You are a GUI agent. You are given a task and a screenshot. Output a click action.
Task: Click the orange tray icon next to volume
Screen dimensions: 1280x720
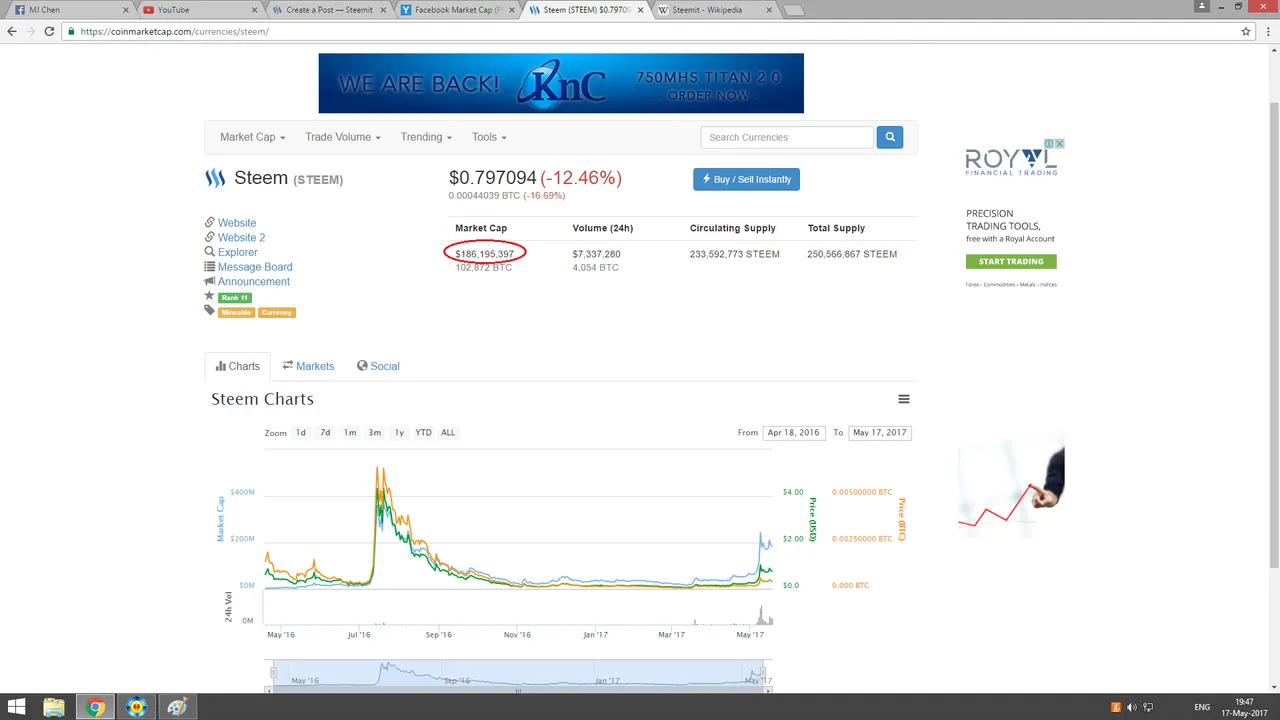[x=1116, y=707]
